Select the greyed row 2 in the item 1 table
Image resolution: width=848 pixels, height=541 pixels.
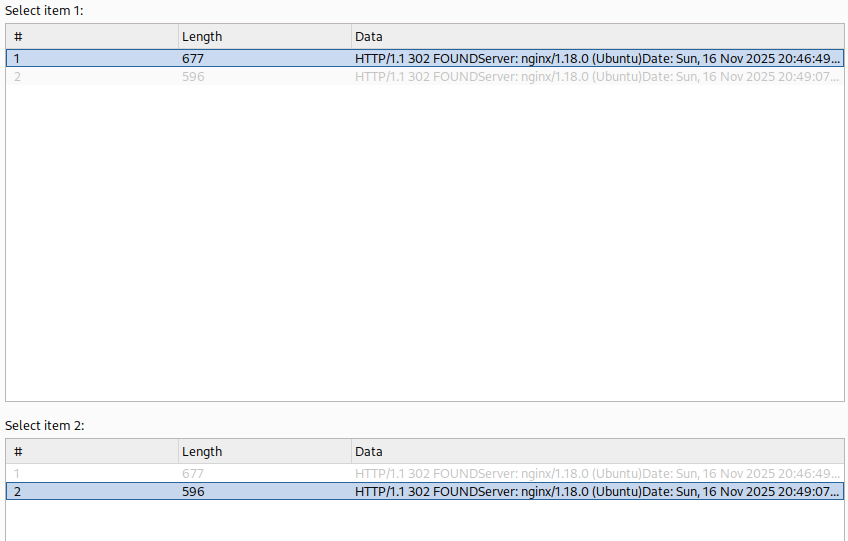pyautogui.click(x=425, y=76)
